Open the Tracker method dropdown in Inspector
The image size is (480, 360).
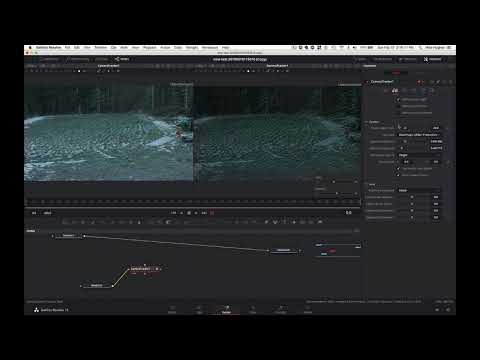[419, 135]
